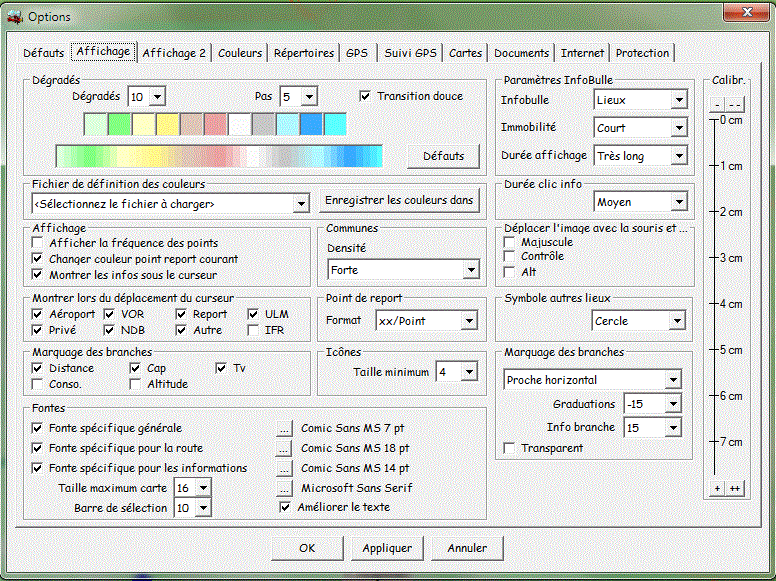Go to the Répertoires tab
The width and height of the screenshot is (776, 581).
click(x=304, y=53)
